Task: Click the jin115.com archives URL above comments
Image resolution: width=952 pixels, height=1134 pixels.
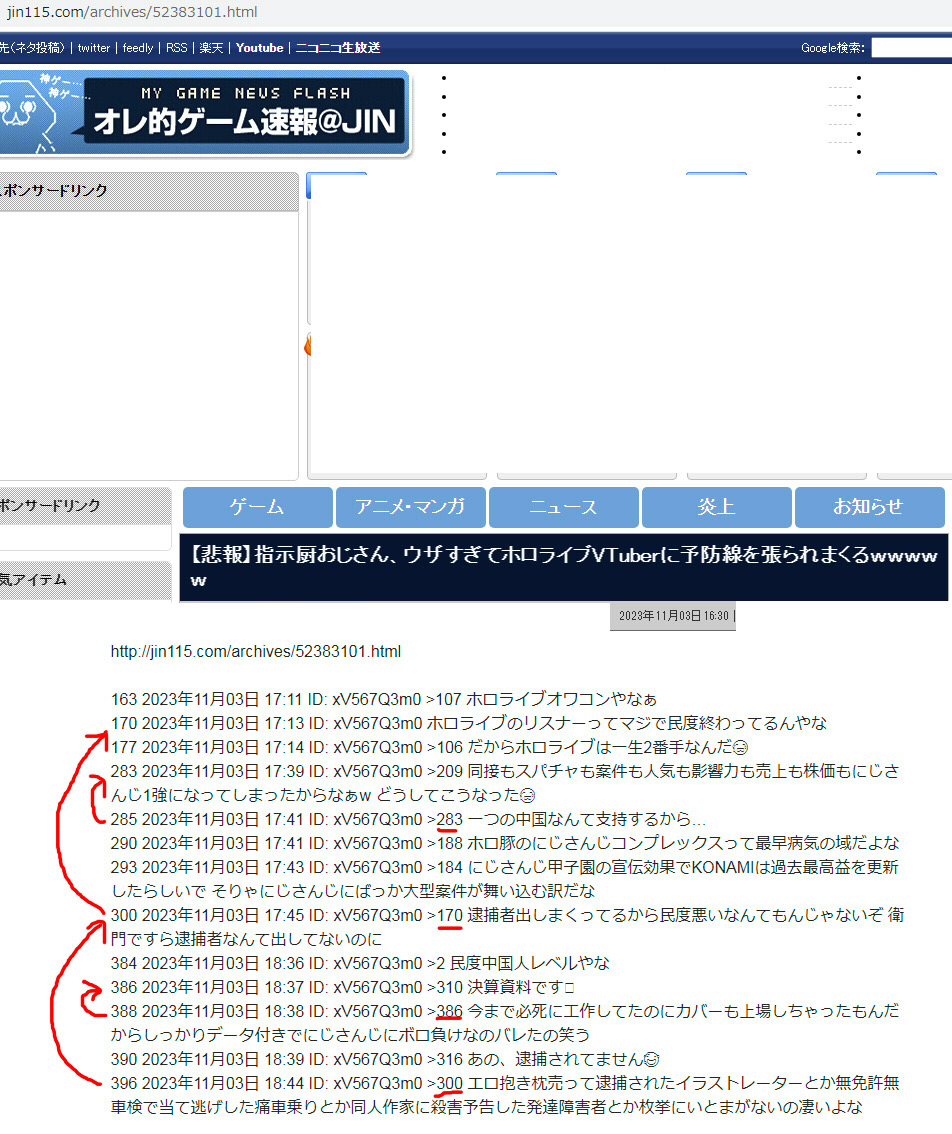Action: [x=255, y=652]
